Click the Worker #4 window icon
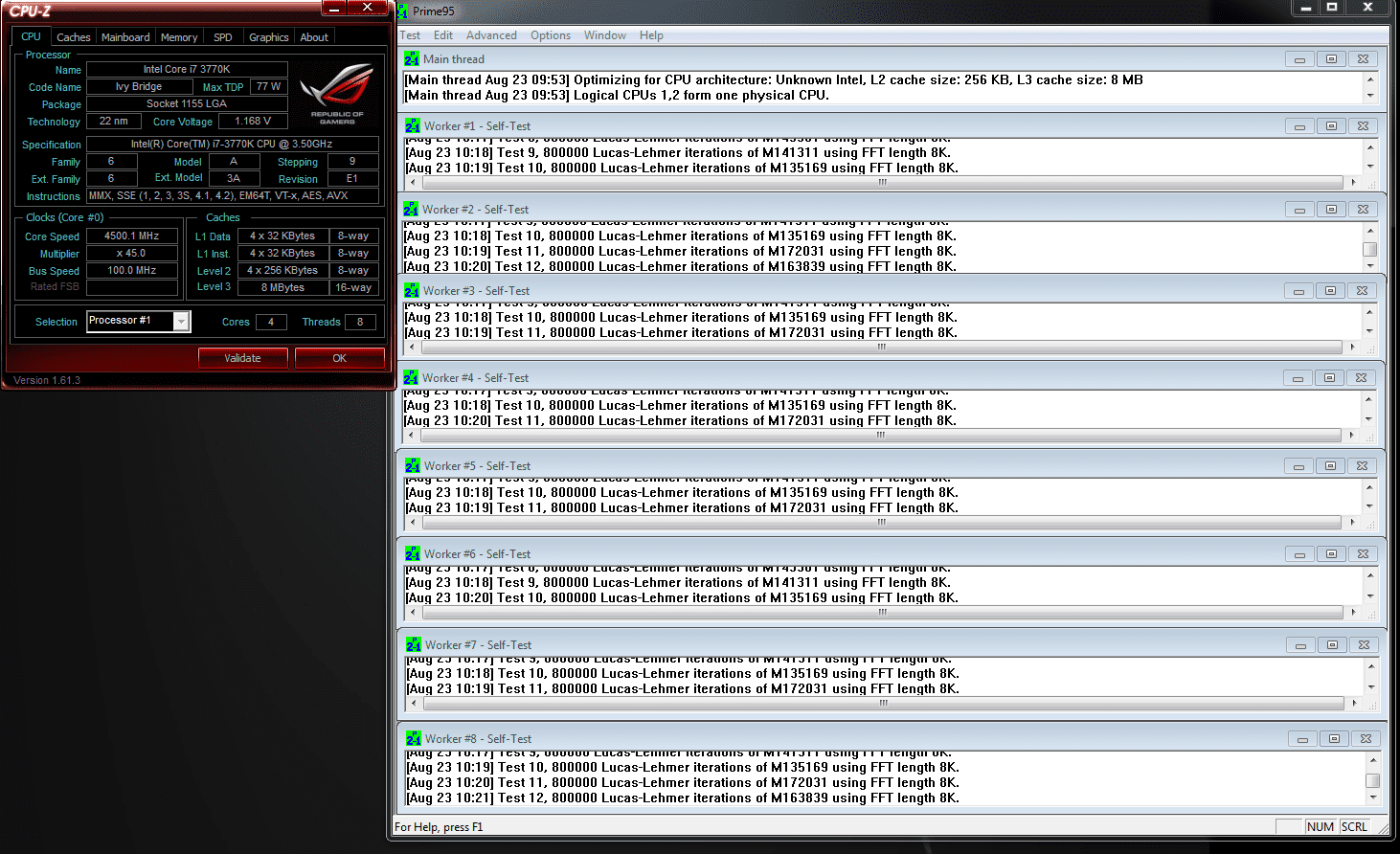Image resolution: width=1400 pixels, height=854 pixels. click(x=411, y=378)
